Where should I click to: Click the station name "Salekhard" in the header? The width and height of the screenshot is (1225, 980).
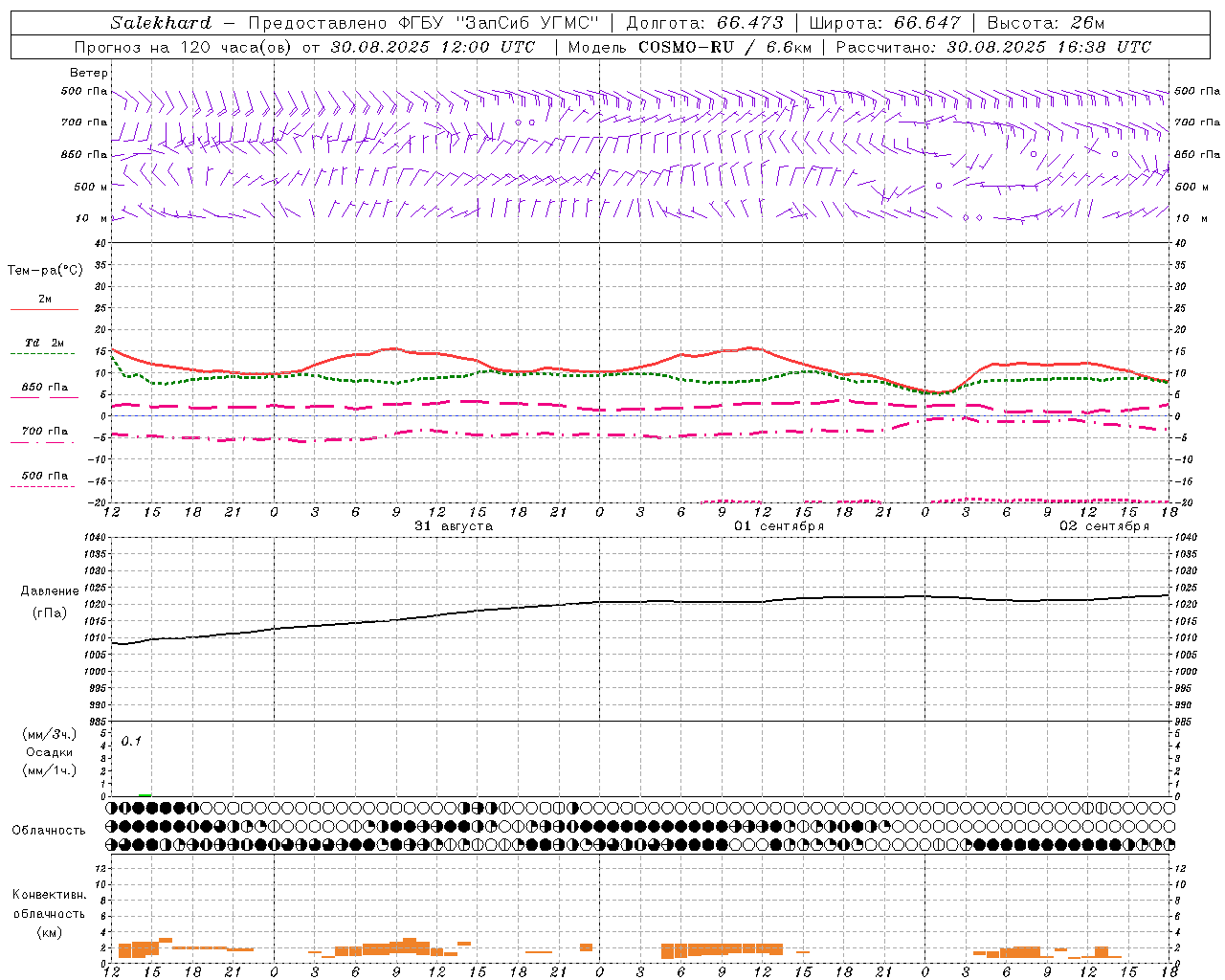[161, 23]
